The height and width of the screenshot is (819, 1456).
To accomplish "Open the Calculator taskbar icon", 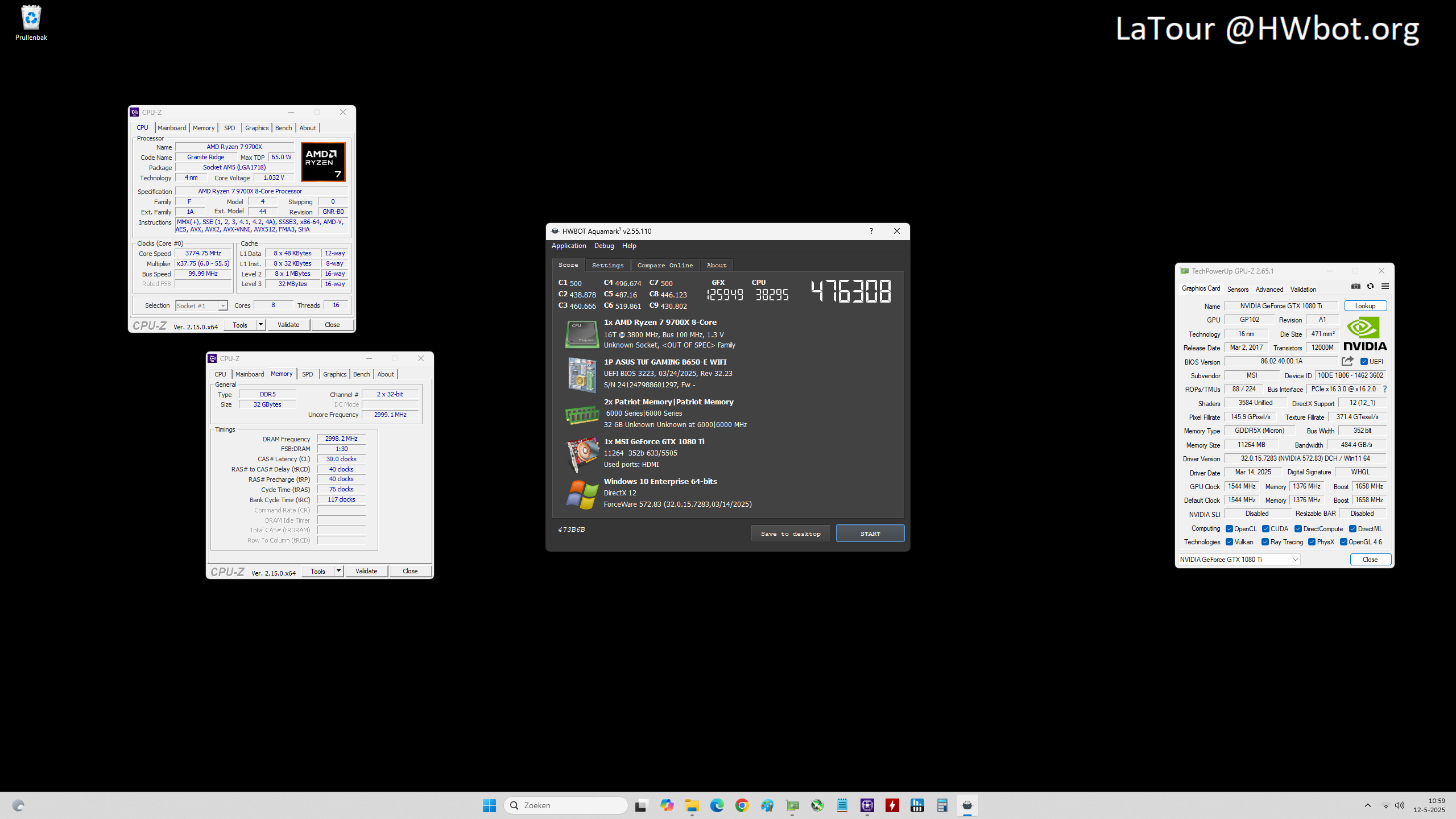I will click(x=942, y=805).
